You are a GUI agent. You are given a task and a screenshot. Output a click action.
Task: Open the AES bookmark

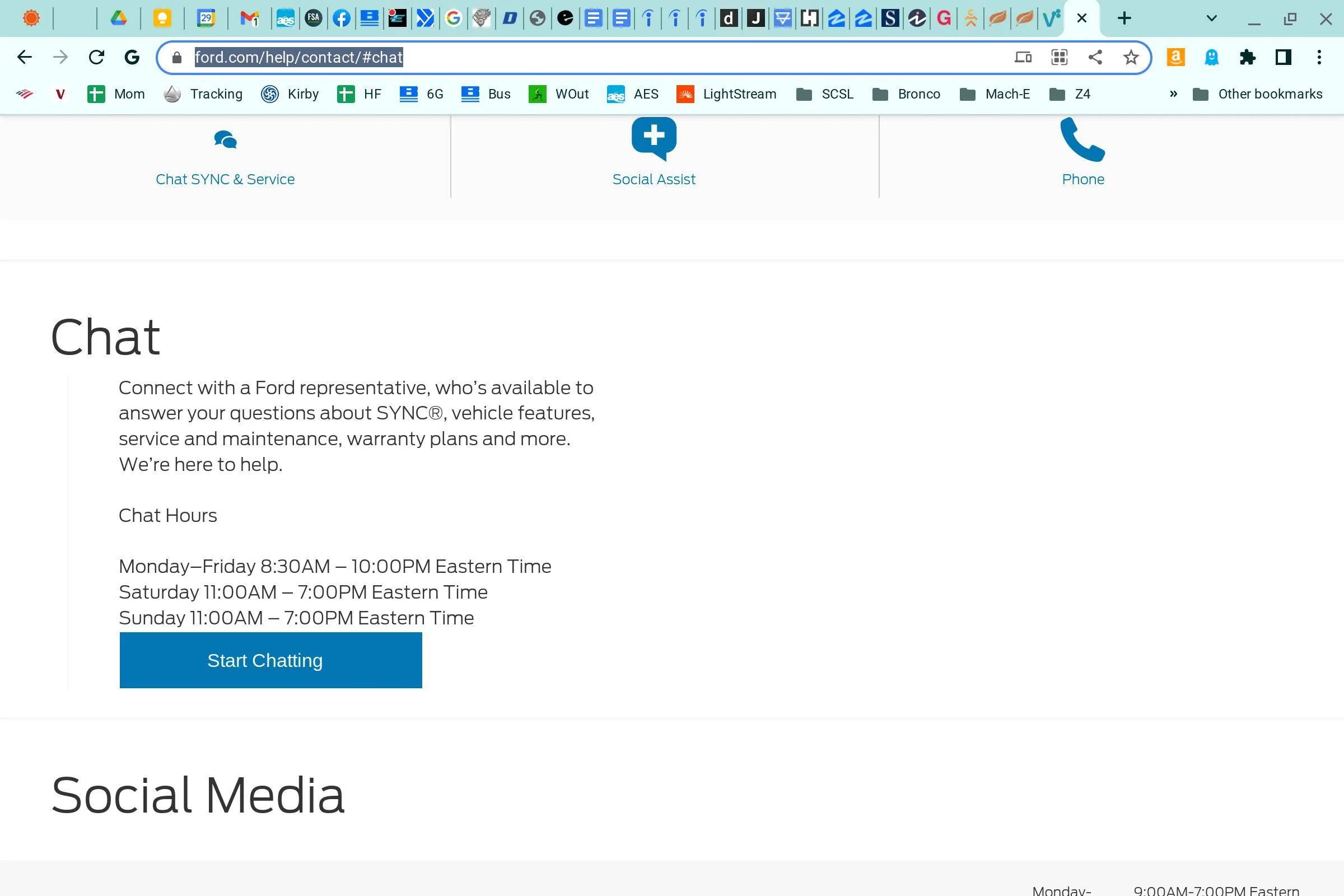(x=633, y=94)
